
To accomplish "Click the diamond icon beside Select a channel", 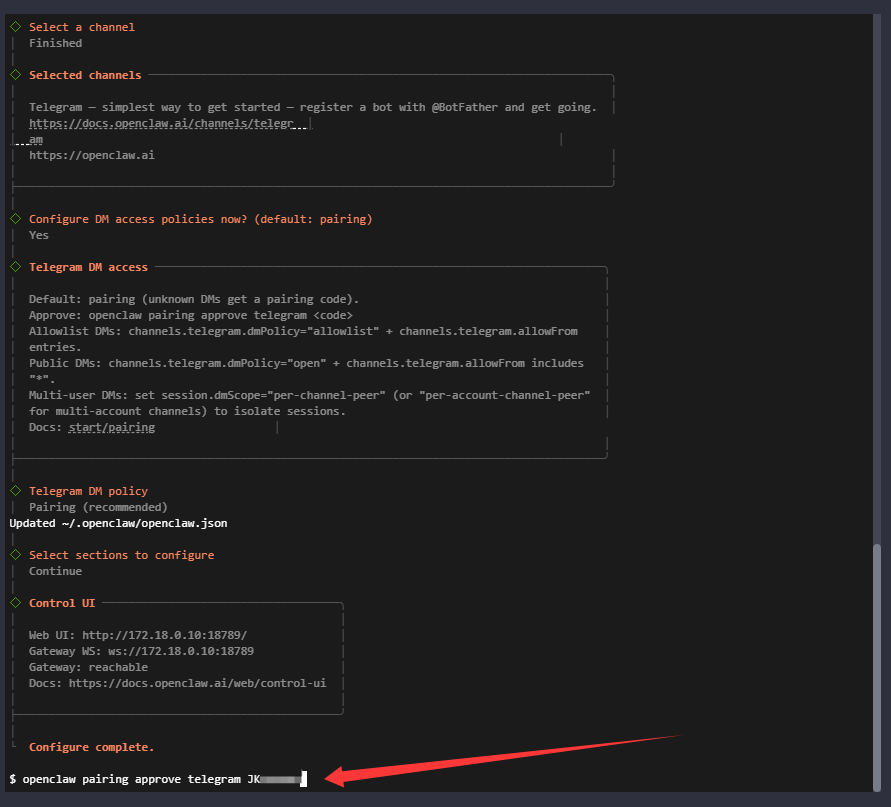I will 15,27.
